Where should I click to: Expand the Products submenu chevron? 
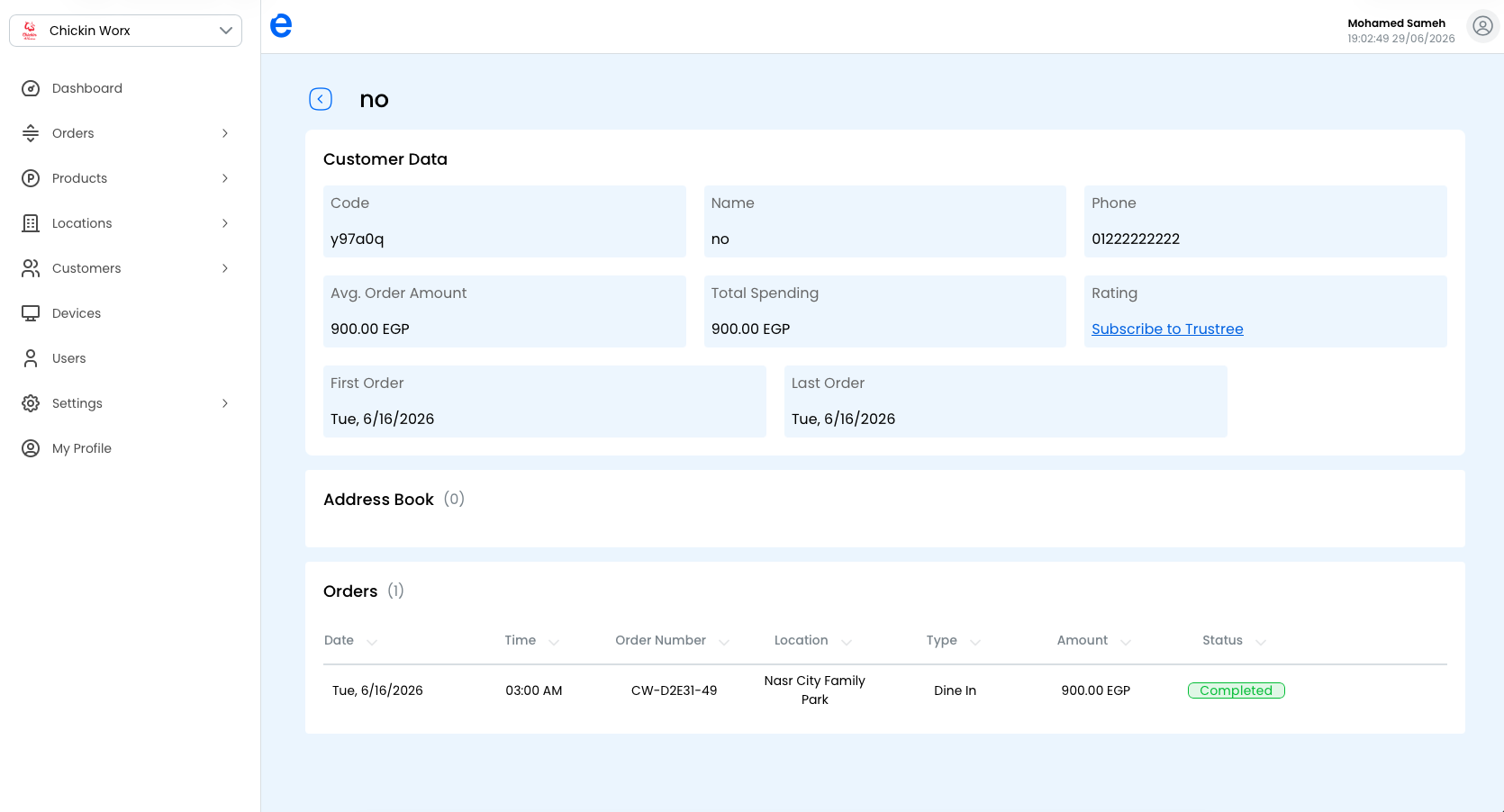pyautogui.click(x=225, y=178)
